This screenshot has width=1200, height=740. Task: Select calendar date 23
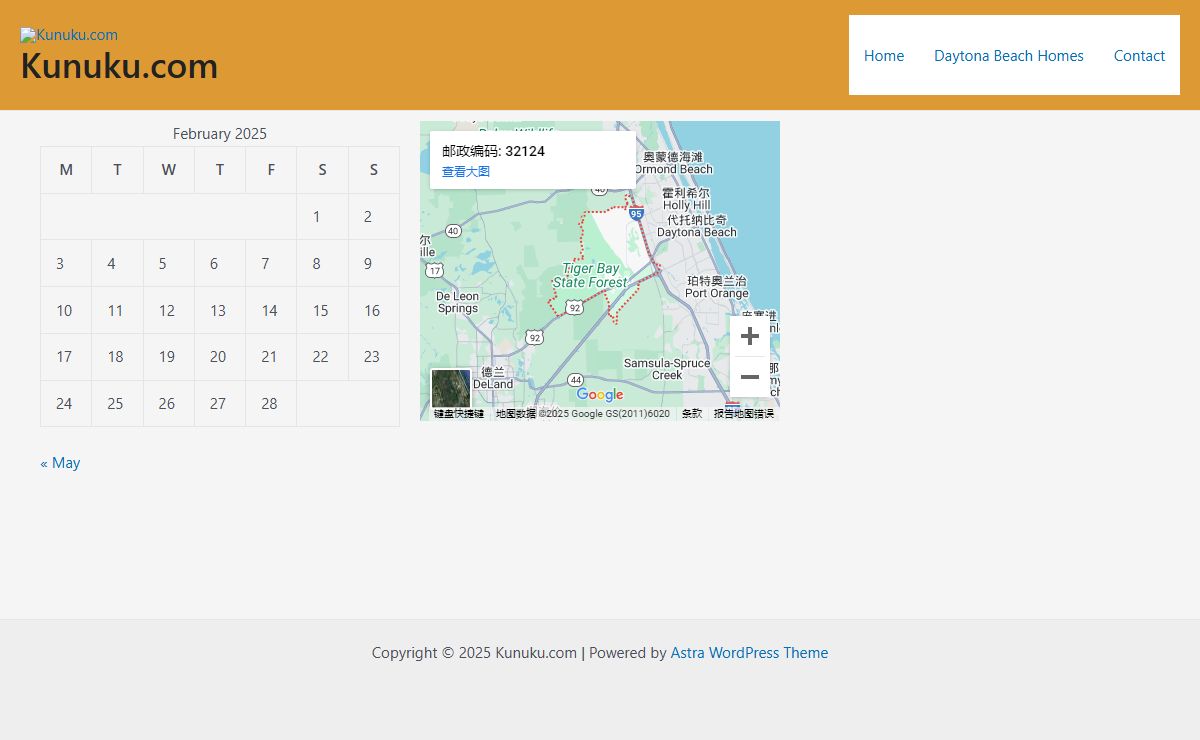372,357
